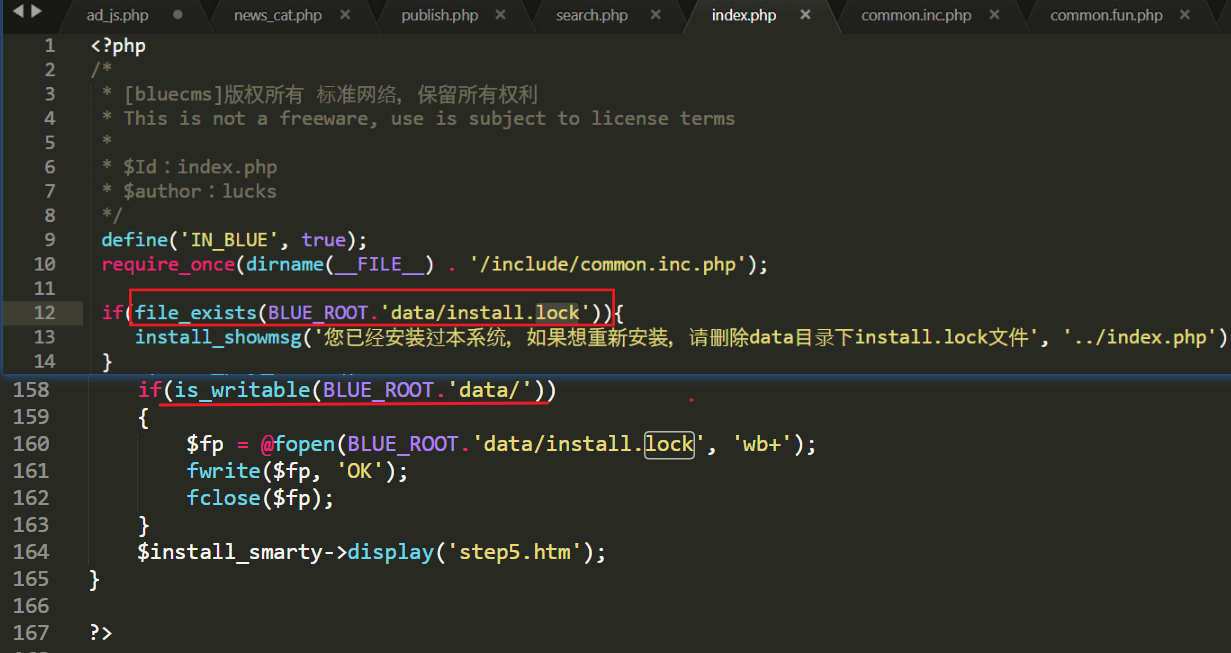Click the '__FILE__' magic constant
The height and width of the screenshot is (653, 1231).
pyautogui.click(x=380, y=265)
